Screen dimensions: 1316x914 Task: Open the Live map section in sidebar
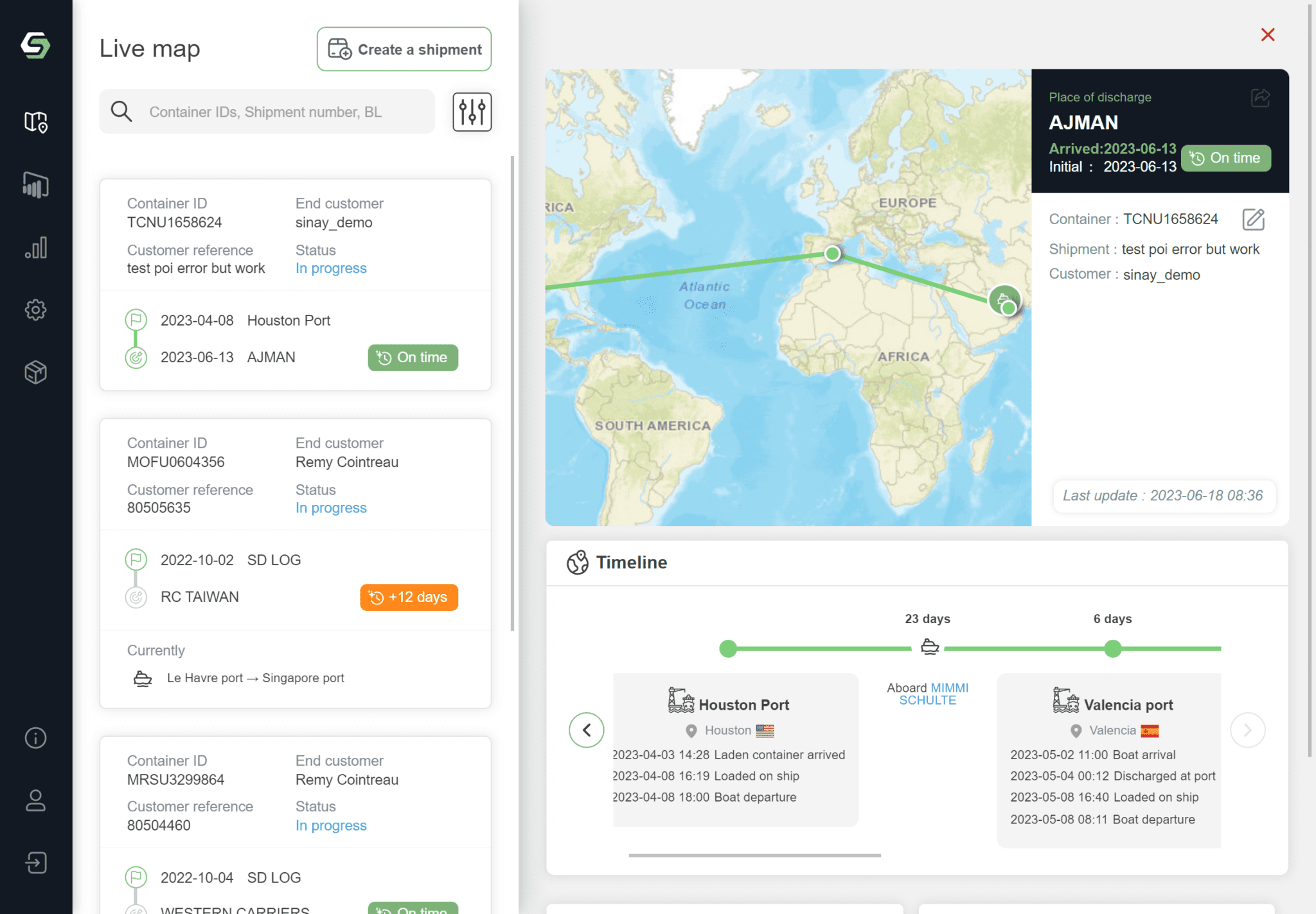35,122
